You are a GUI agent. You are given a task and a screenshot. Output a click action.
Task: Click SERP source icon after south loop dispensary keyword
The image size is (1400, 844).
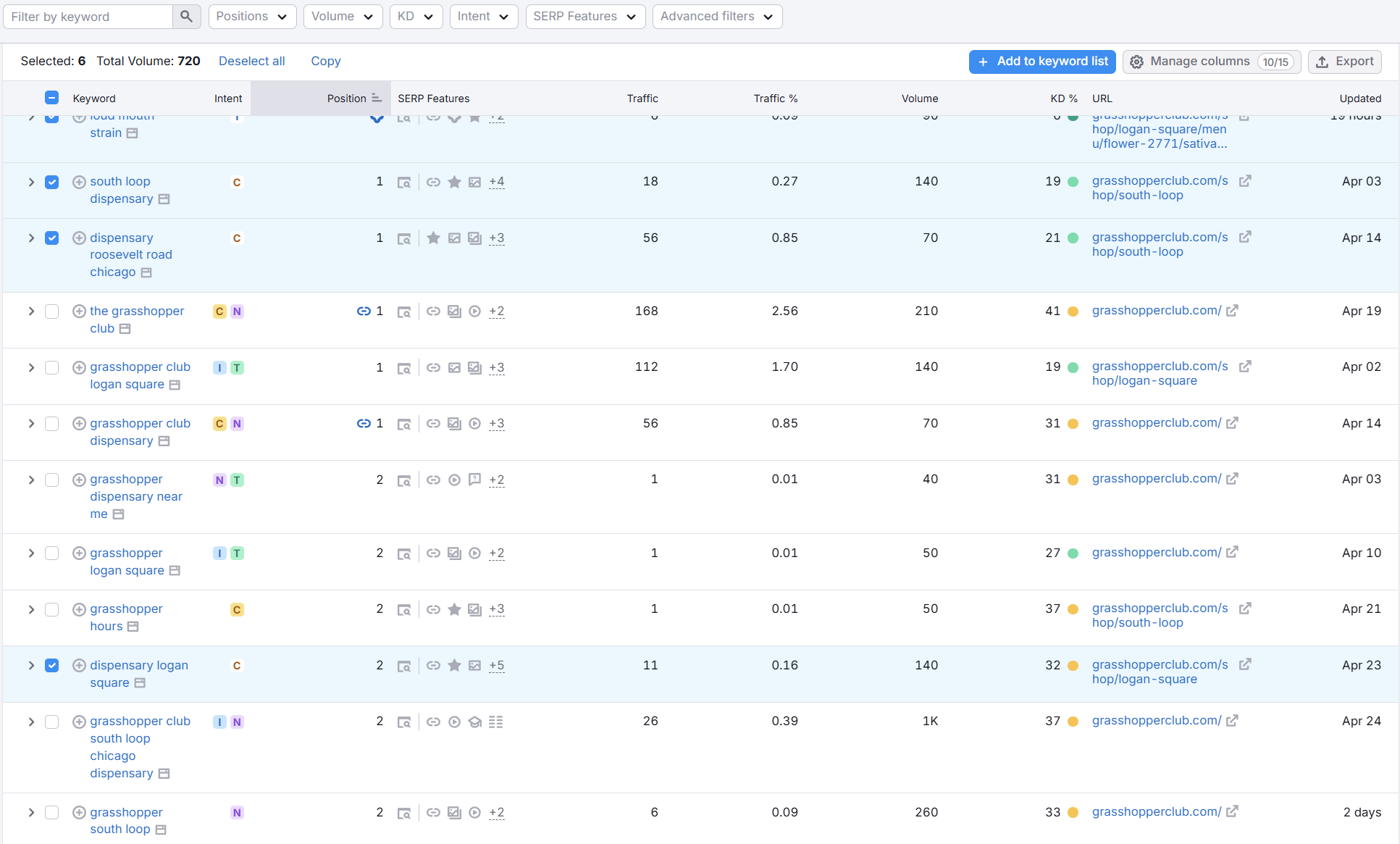(x=164, y=199)
